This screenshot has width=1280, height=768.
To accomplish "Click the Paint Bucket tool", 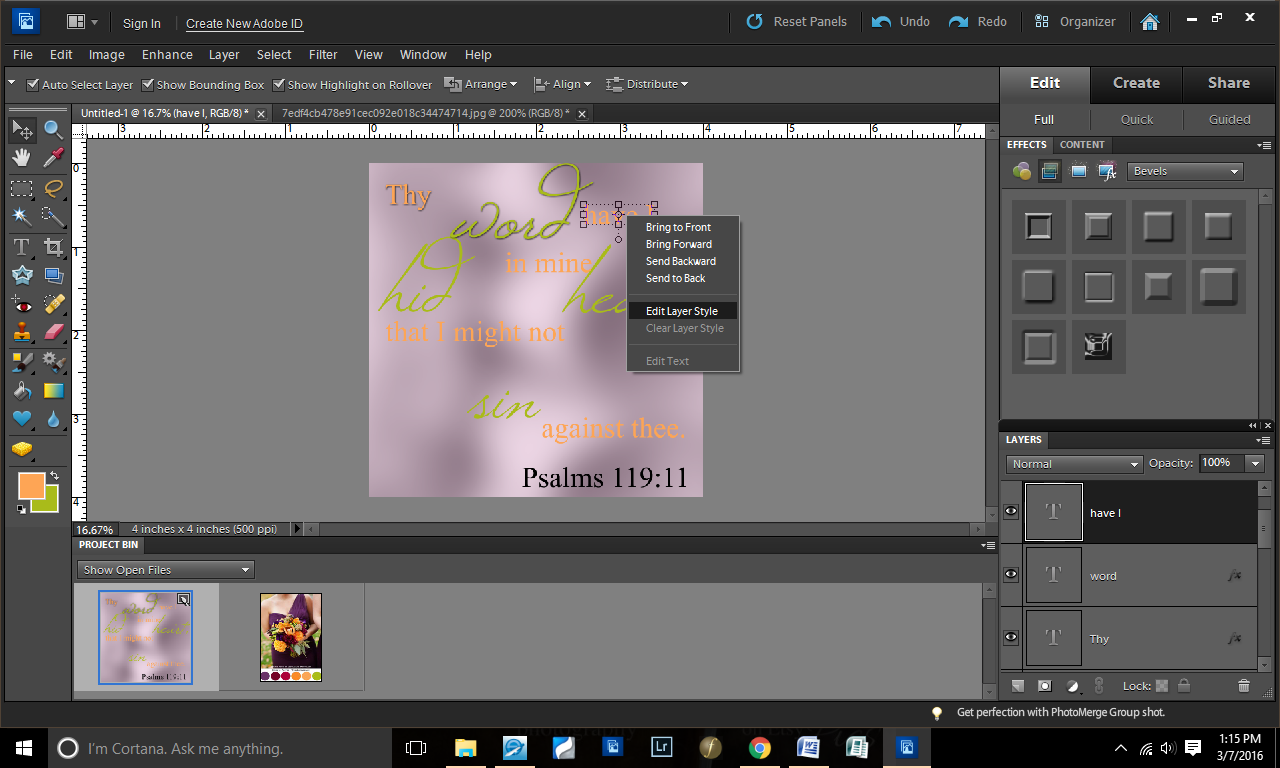I will point(21,391).
